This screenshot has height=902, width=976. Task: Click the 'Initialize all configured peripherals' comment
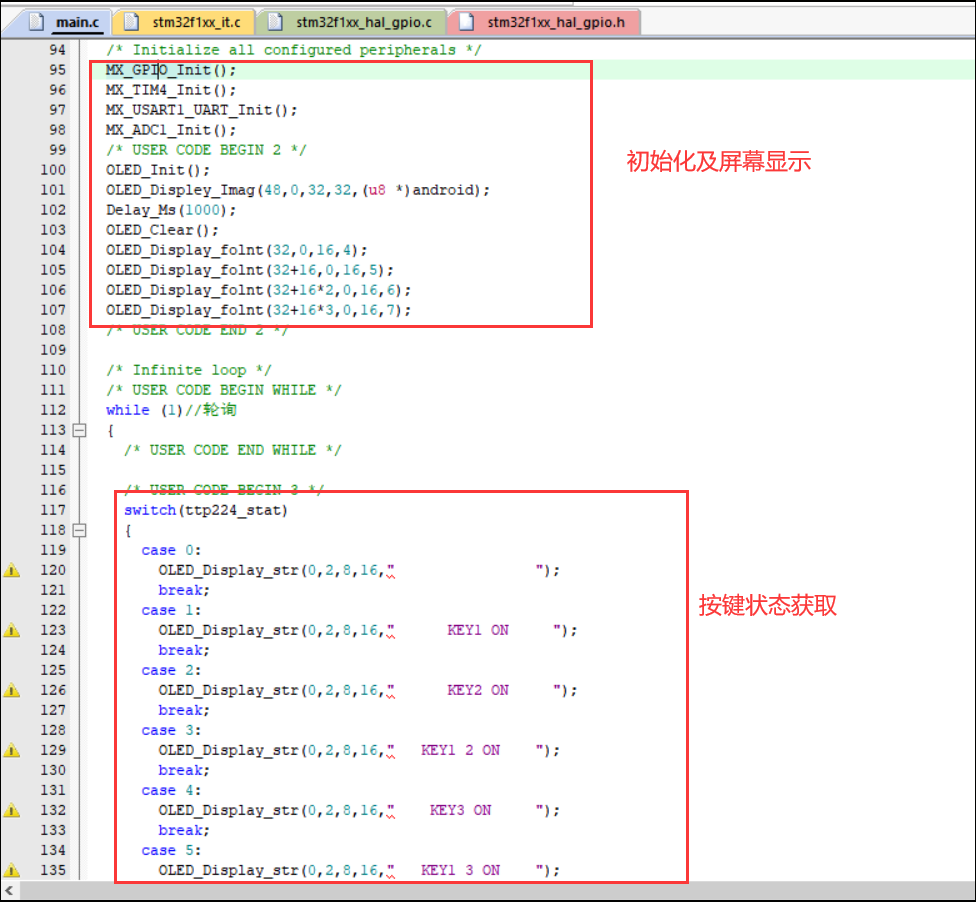[293, 50]
